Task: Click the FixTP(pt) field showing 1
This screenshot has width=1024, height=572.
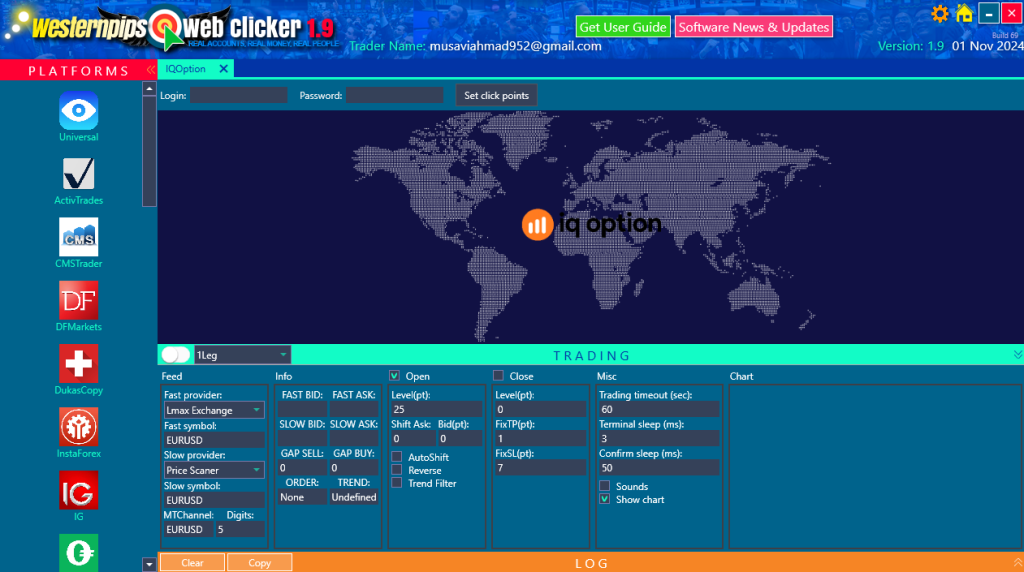Action: [x=540, y=438]
